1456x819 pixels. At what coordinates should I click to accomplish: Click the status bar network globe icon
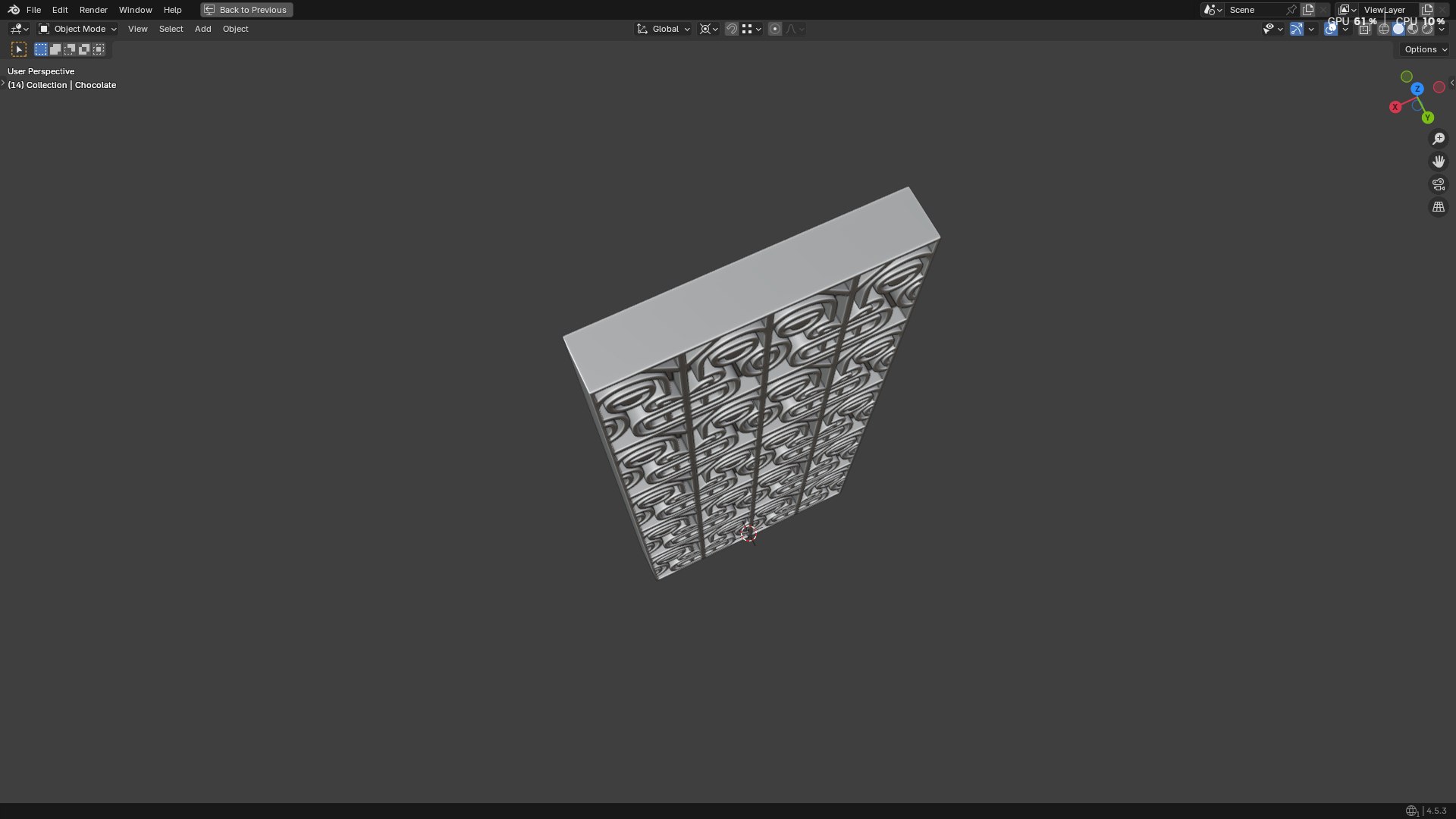[x=1411, y=811]
